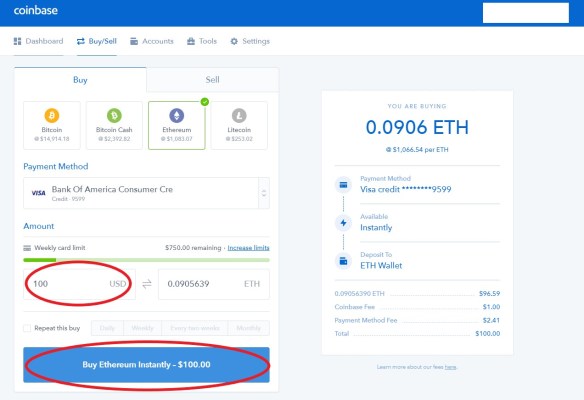Select the Monthly repeat option
This screenshot has width=584, height=400.
click(248, 328)
